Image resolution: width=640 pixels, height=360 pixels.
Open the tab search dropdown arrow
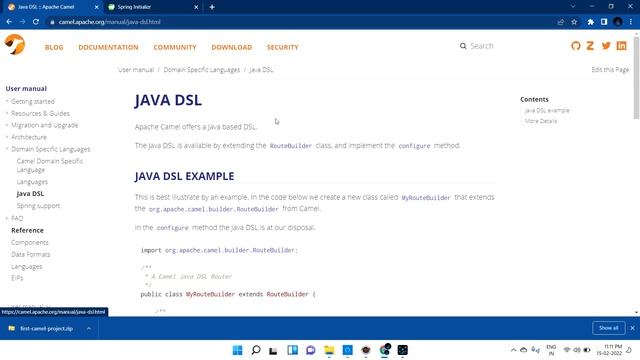pyautogui.click(x=573, y=7)
